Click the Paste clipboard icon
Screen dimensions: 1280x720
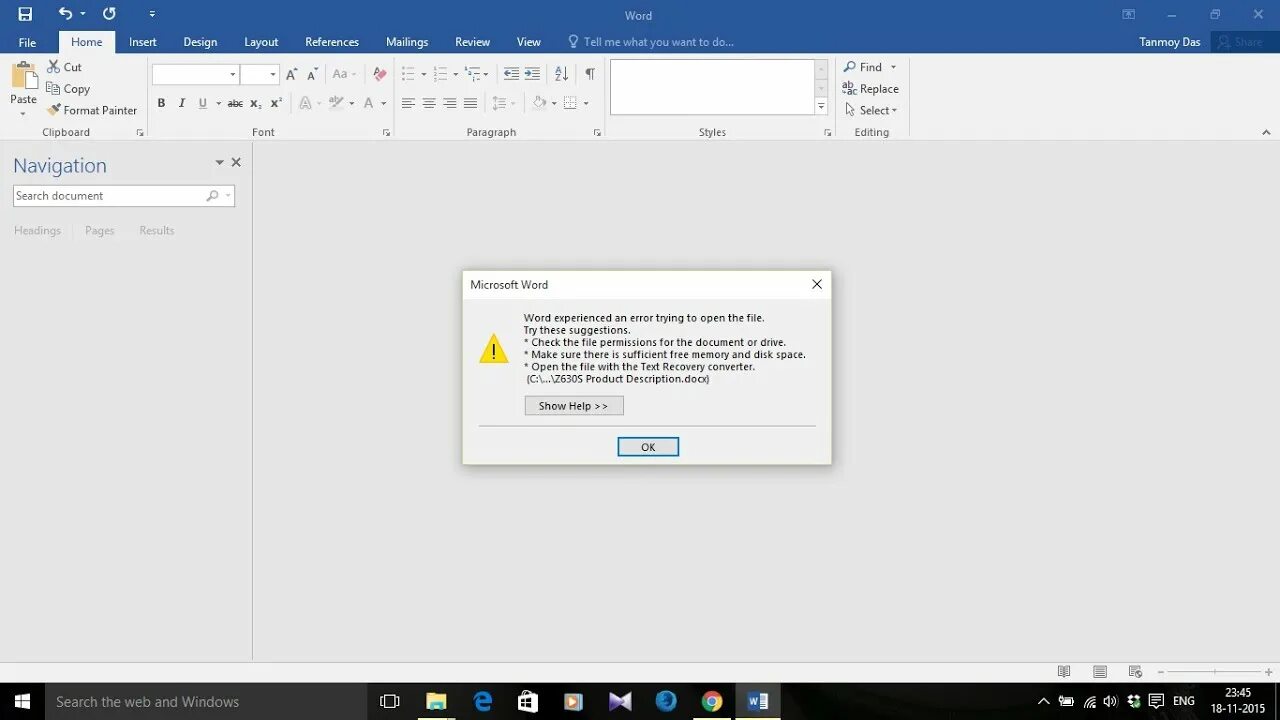pos(23,75)
